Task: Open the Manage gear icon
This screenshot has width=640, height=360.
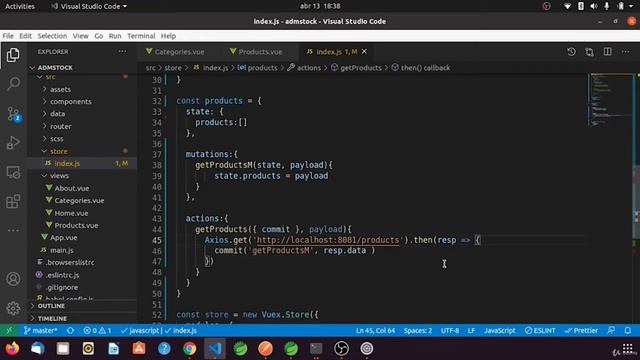Action: (13, 308)
